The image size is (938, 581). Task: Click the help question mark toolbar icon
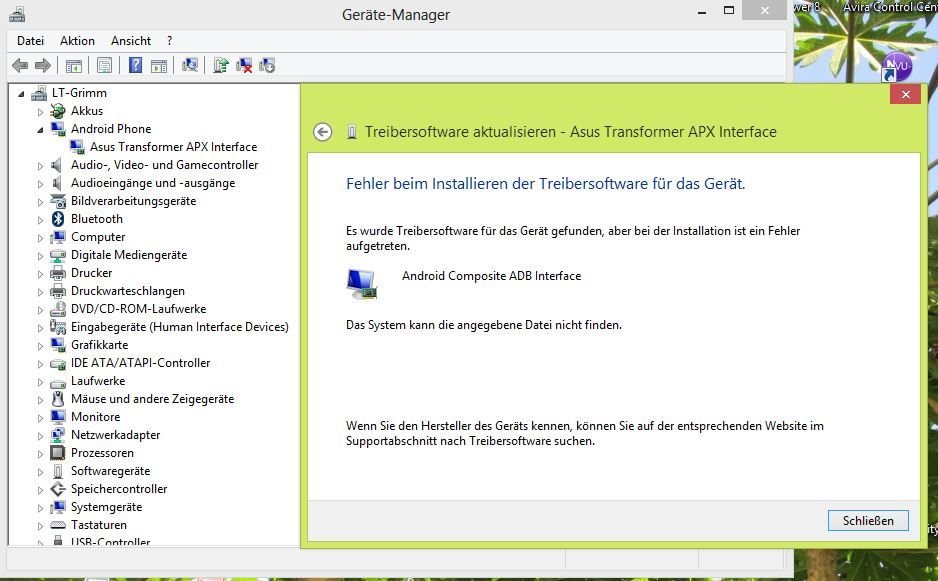pyautogui.click(x=136, y=65)
